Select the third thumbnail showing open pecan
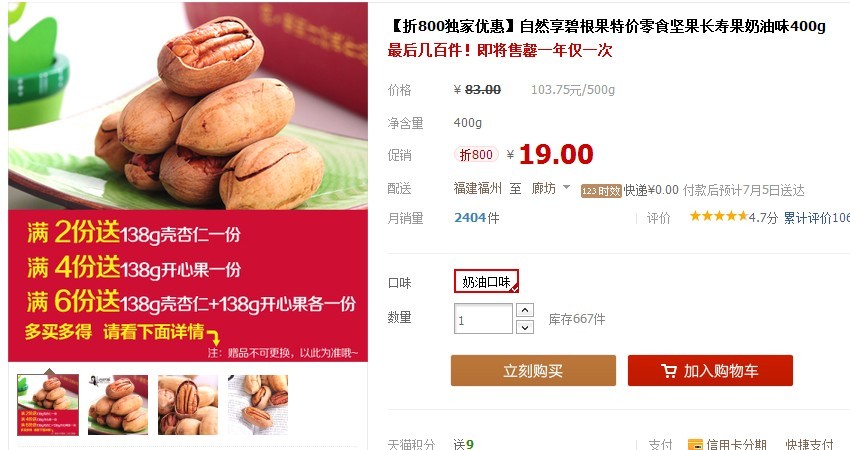Screen dimensions: 850x450 coord(188,404)
